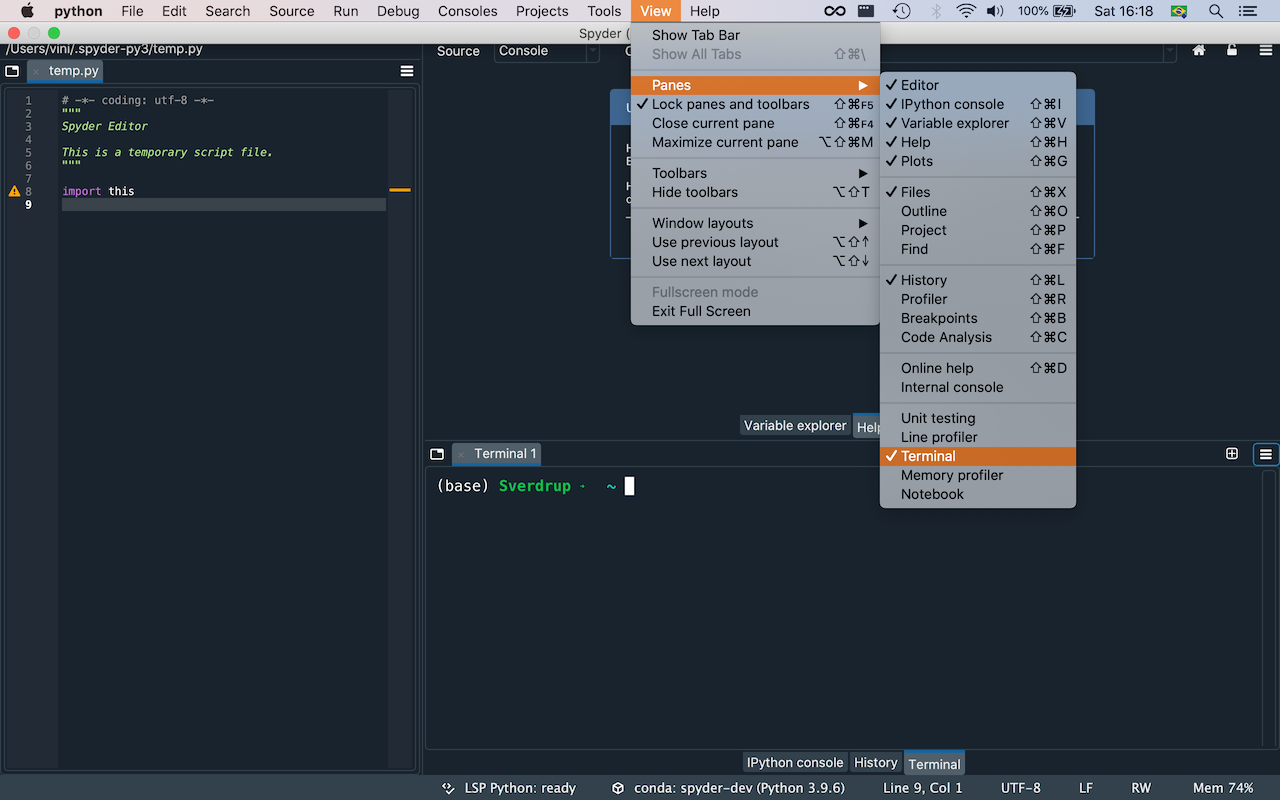Click the LSP Python: ready status
The width and height of the screenshot is (1280, 800).
click(x=521, y=787)
